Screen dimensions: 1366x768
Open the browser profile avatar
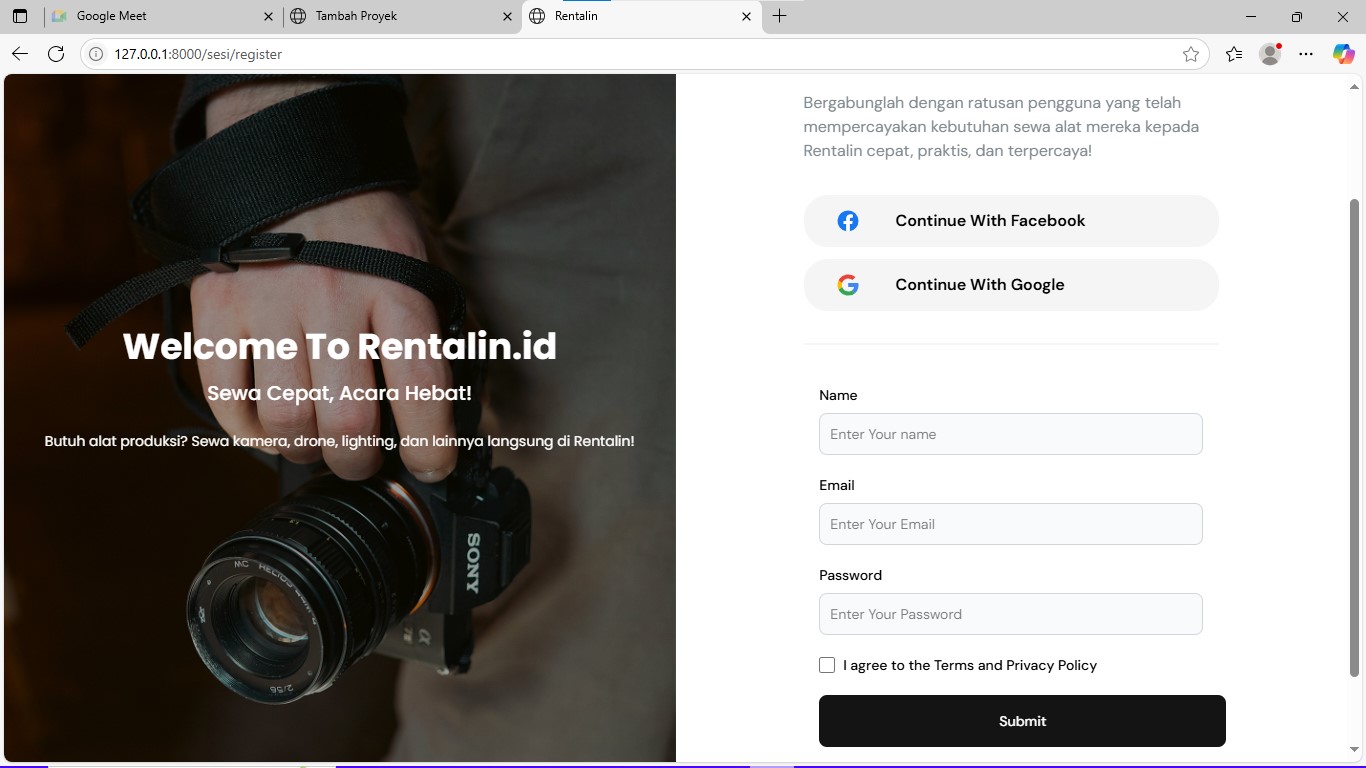(1270, 54)
